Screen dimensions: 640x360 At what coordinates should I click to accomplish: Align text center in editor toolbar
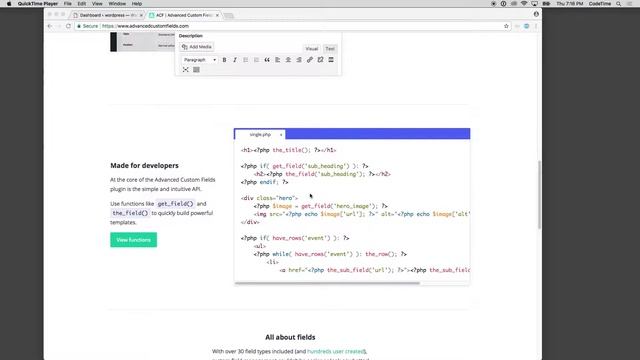(288, 60)
